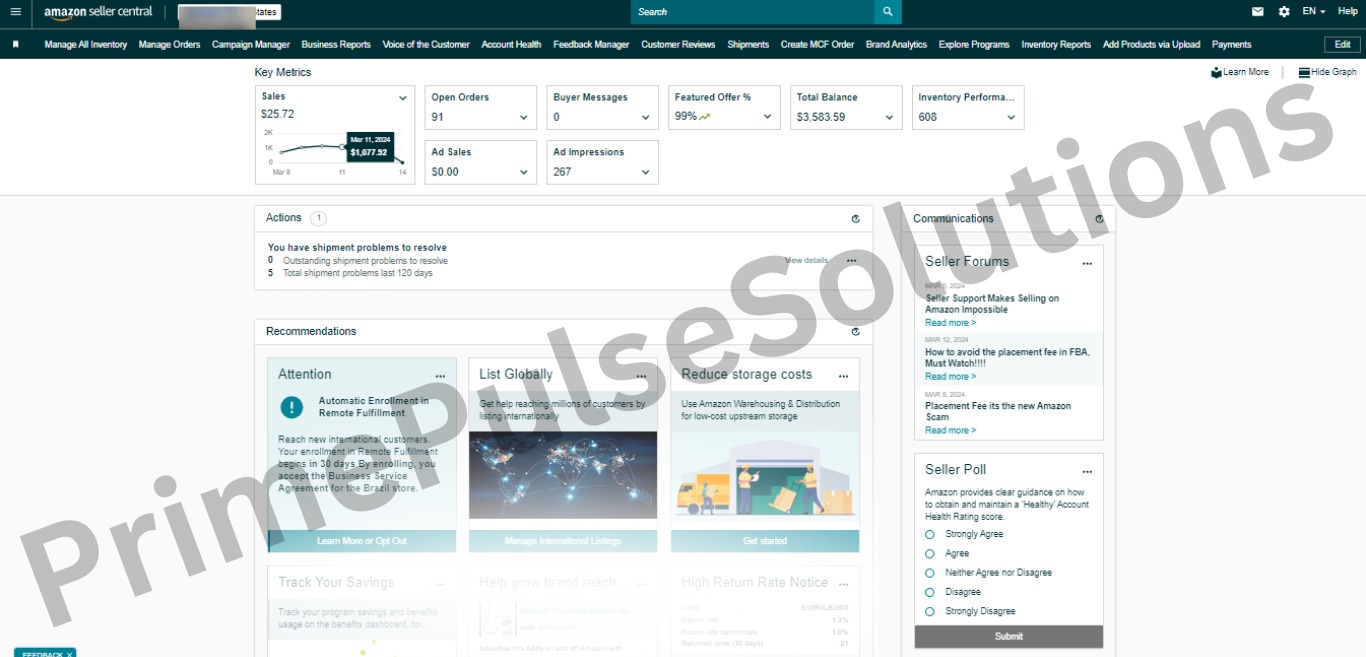The image size is (1366, 657).
Task: Expand the Open Orders dropdown
Action: tap(523, 118)
